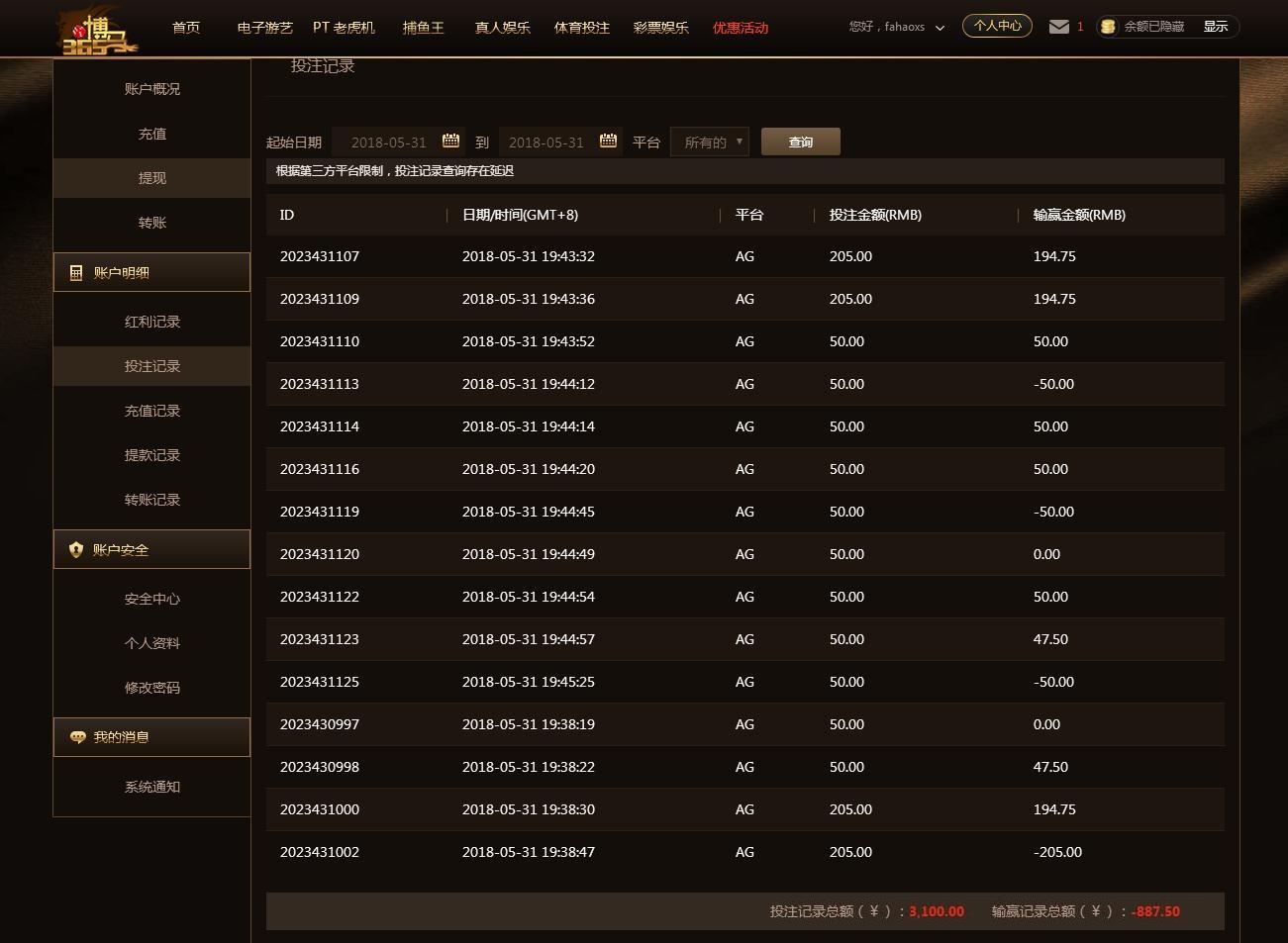The image size is (1288, 943).
Task: Open 转账 in sidebar
Action: click(152, 223)
